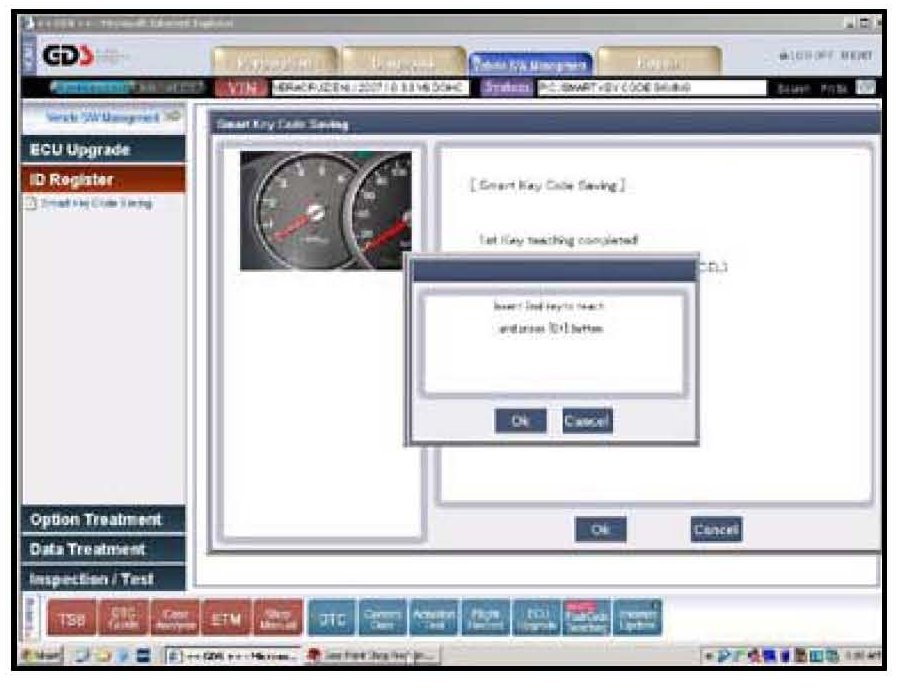Open the TSB toolbar icon
Image resolution: width=913 pixels, height=691 pixels.
(x=79, y=618)
